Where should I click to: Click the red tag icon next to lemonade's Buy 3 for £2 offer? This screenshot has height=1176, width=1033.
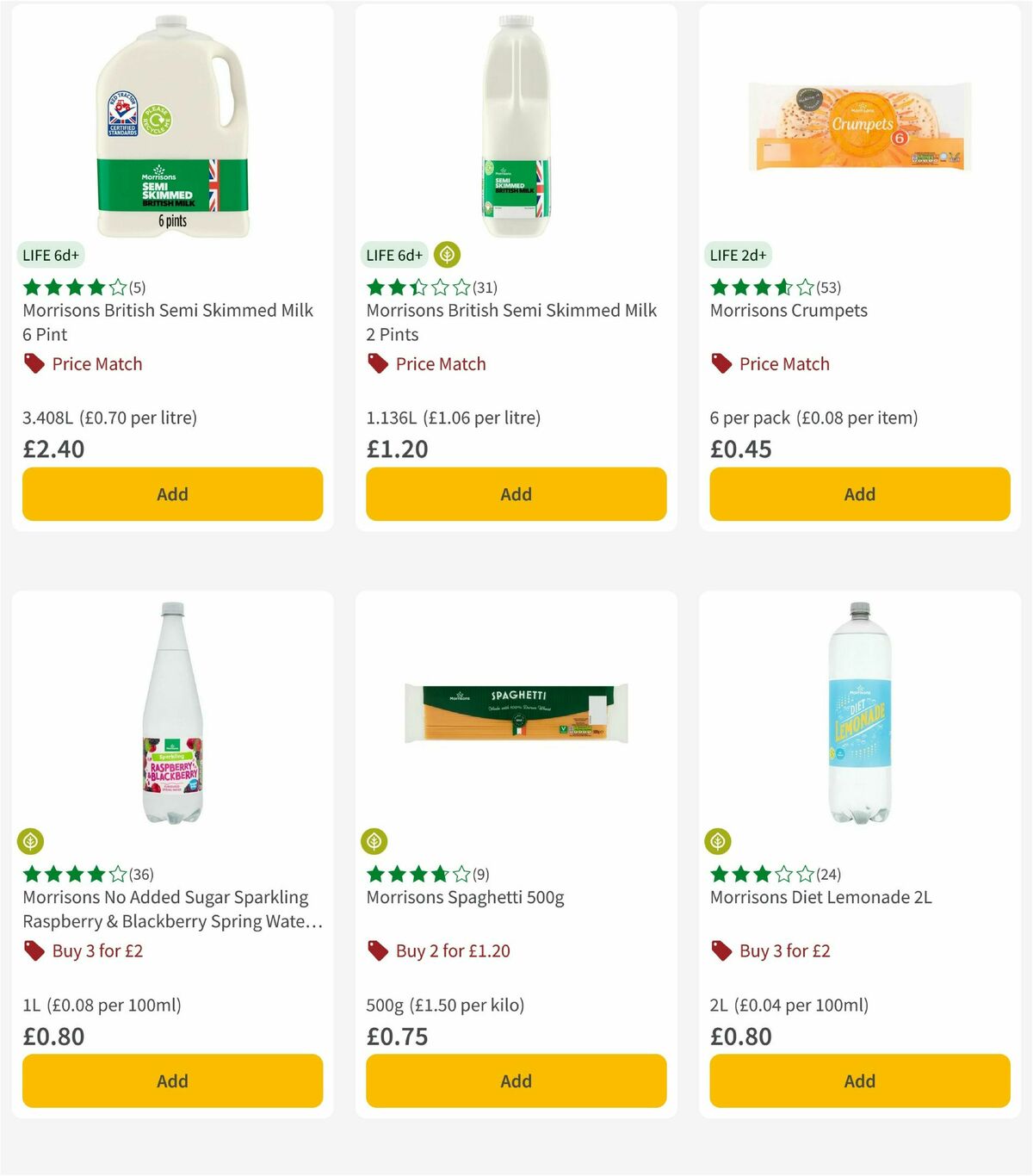point(721,950)
